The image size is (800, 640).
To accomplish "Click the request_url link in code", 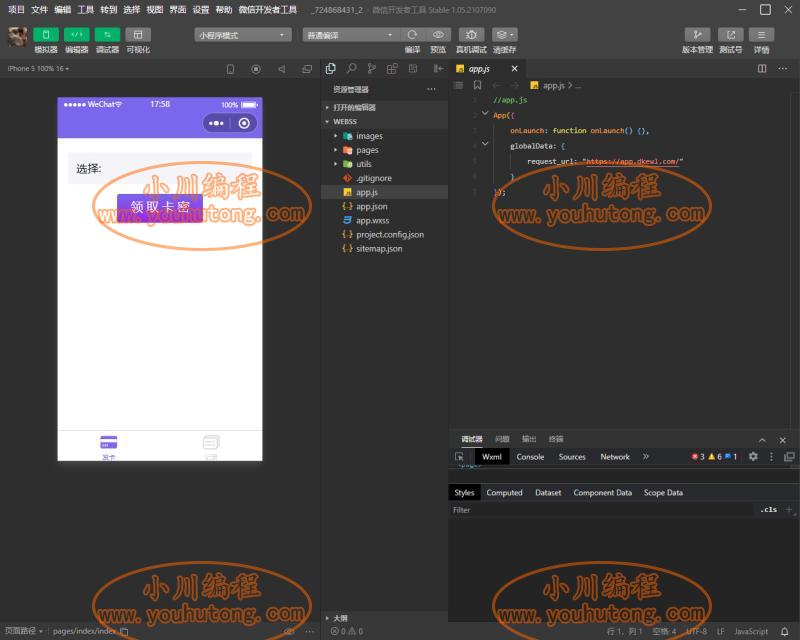I will click(632, 161).
